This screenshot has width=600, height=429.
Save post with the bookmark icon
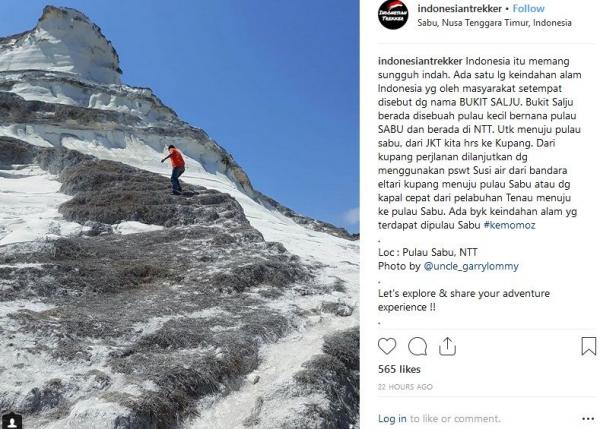click(589, 346)
